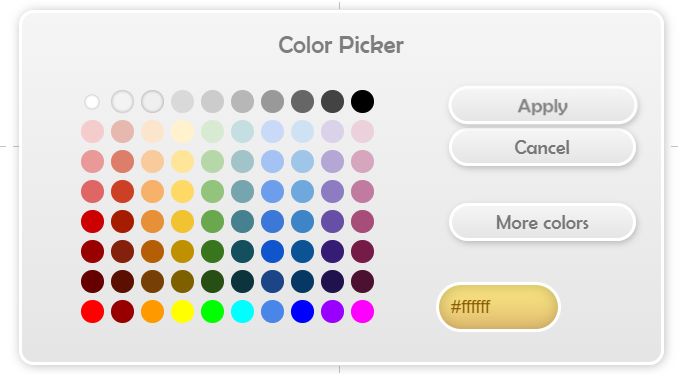681x374 pixels.
Task: Click the hex color input field
Action: click(498, 307)
